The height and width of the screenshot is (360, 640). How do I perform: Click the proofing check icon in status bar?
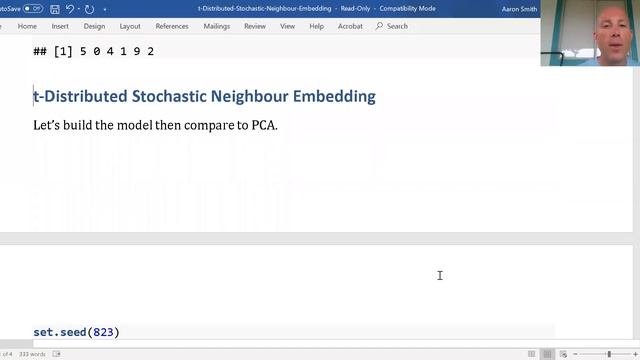pos(56,354)
